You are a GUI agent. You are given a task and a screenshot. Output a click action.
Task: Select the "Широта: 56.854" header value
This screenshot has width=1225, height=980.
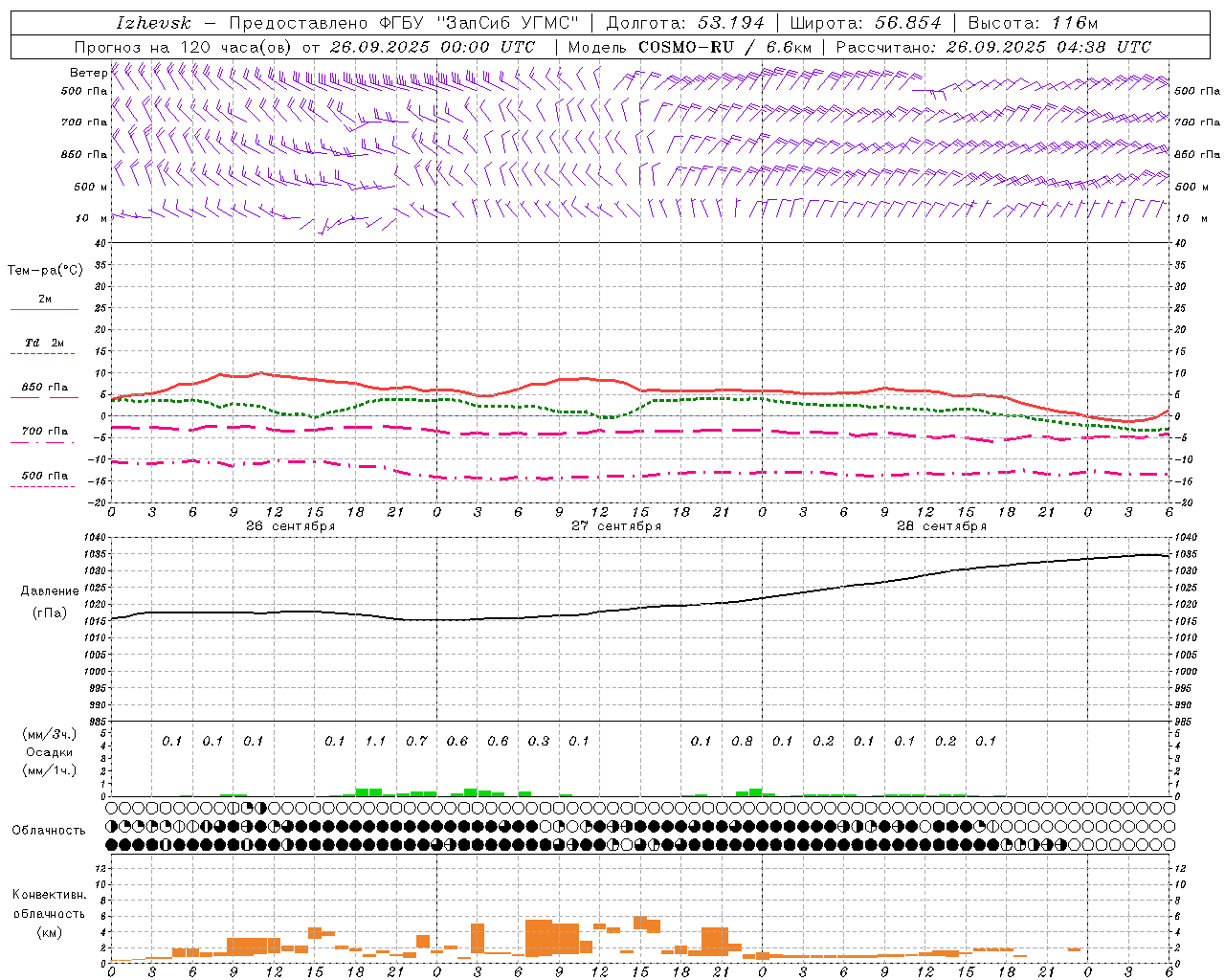click(866, 23)
